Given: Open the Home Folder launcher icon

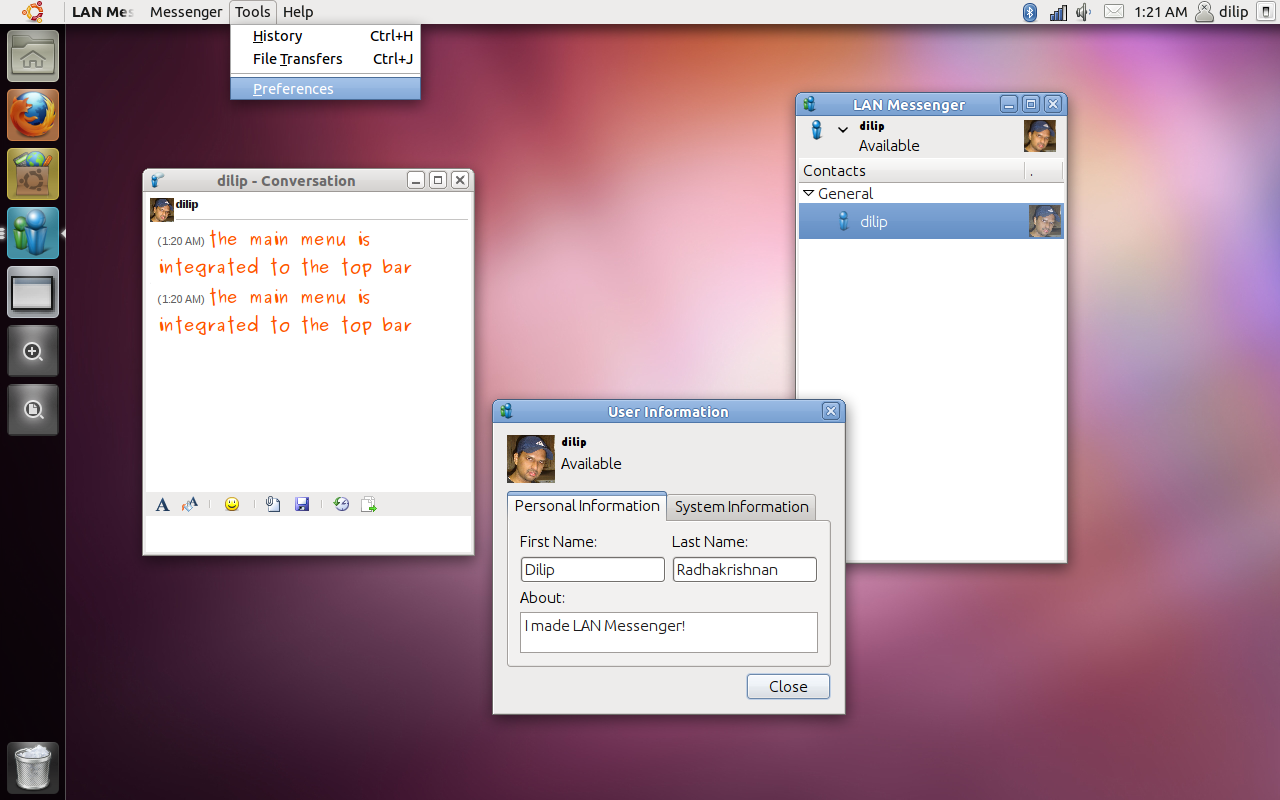Looking at the screenshot, I should [x=33, y=56].
